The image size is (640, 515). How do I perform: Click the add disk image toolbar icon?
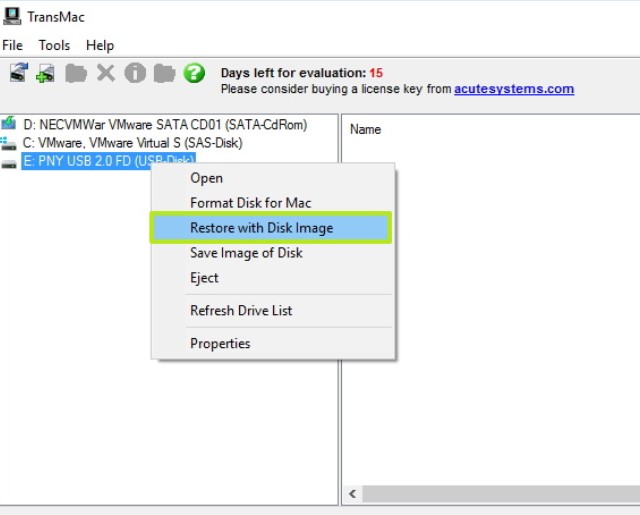45,73
